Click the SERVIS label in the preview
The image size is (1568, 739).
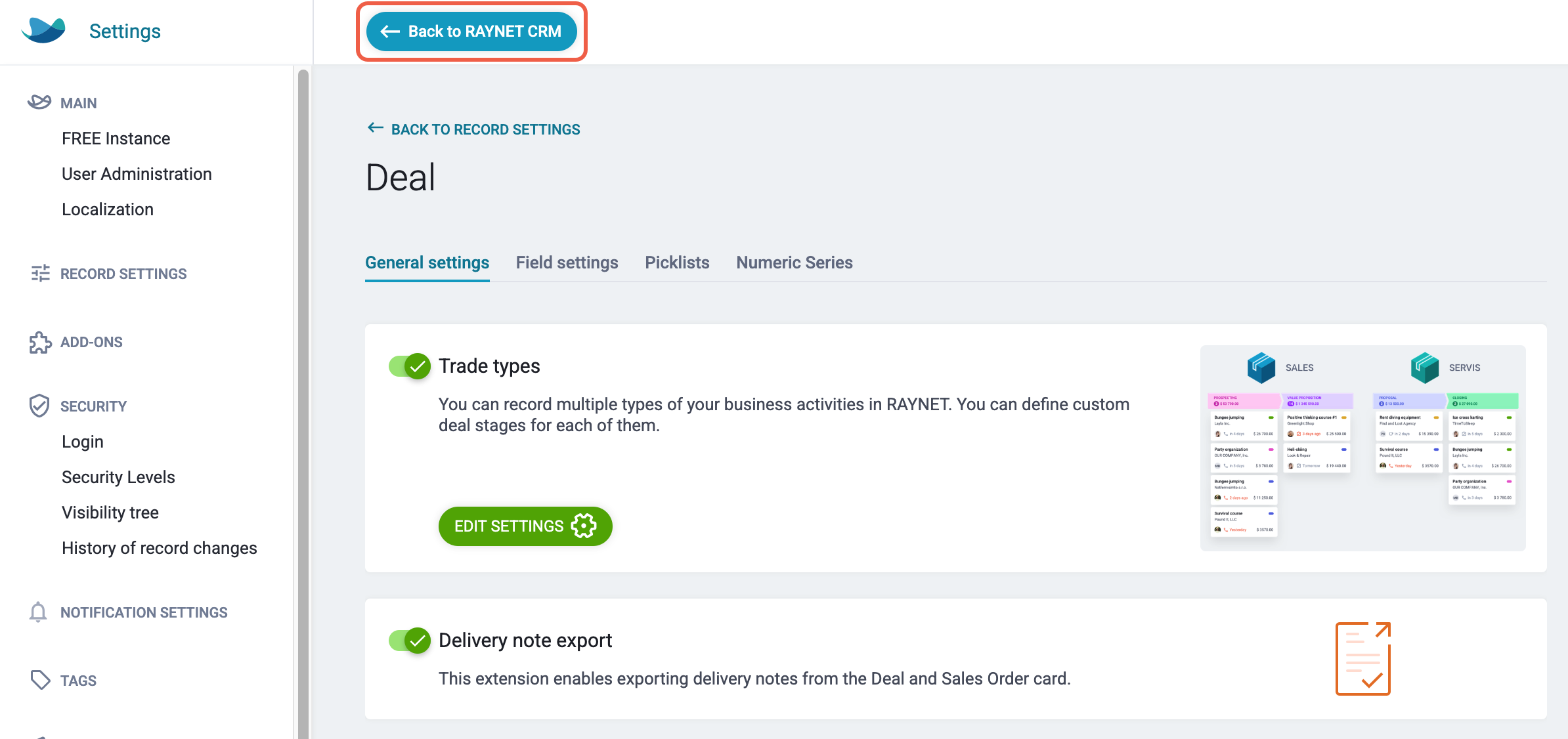click(1464, 368)
